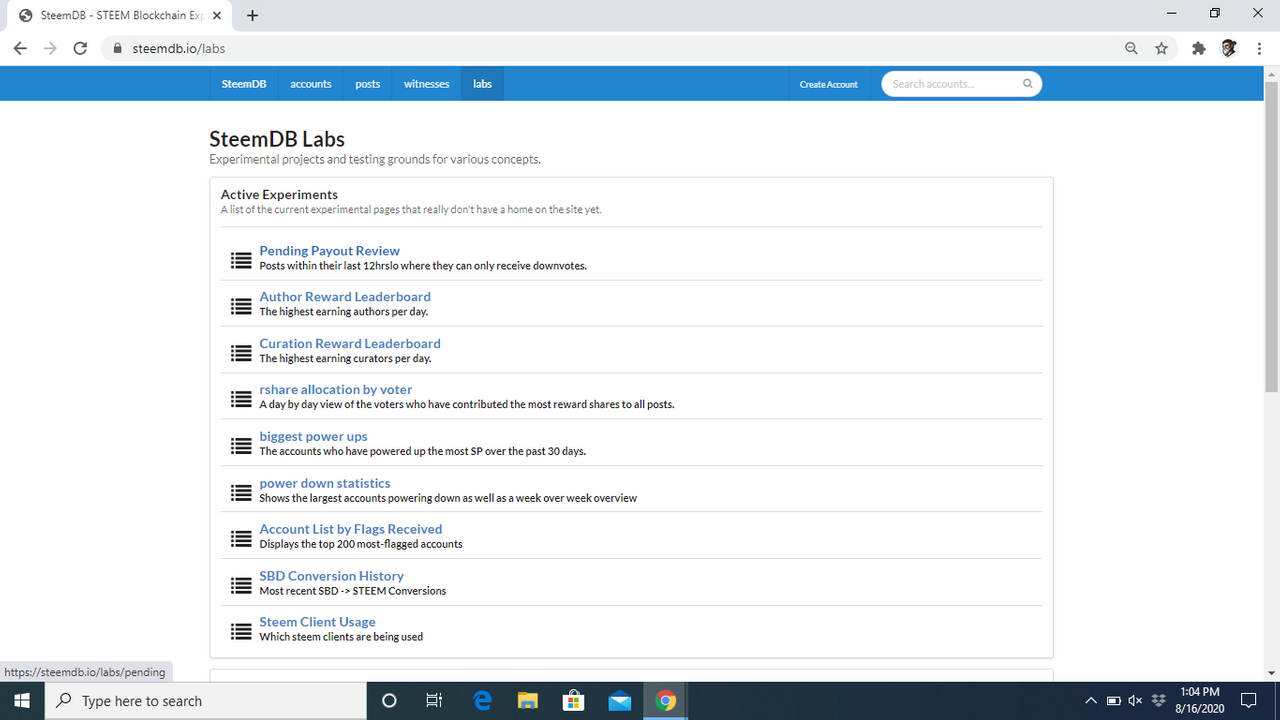Click list icon beside Account List by Flags Received
The height and width of the screenshot is (720, 1280).
[x=241, y=539]
